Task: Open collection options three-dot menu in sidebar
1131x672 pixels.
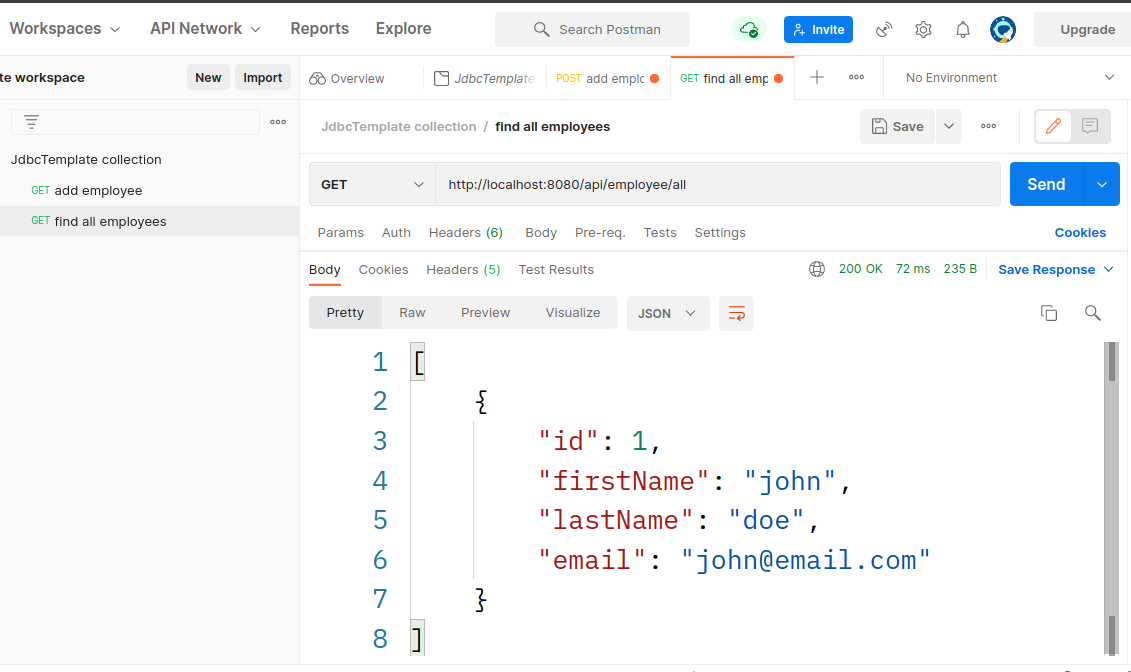Action: click(x=278, y=122)
